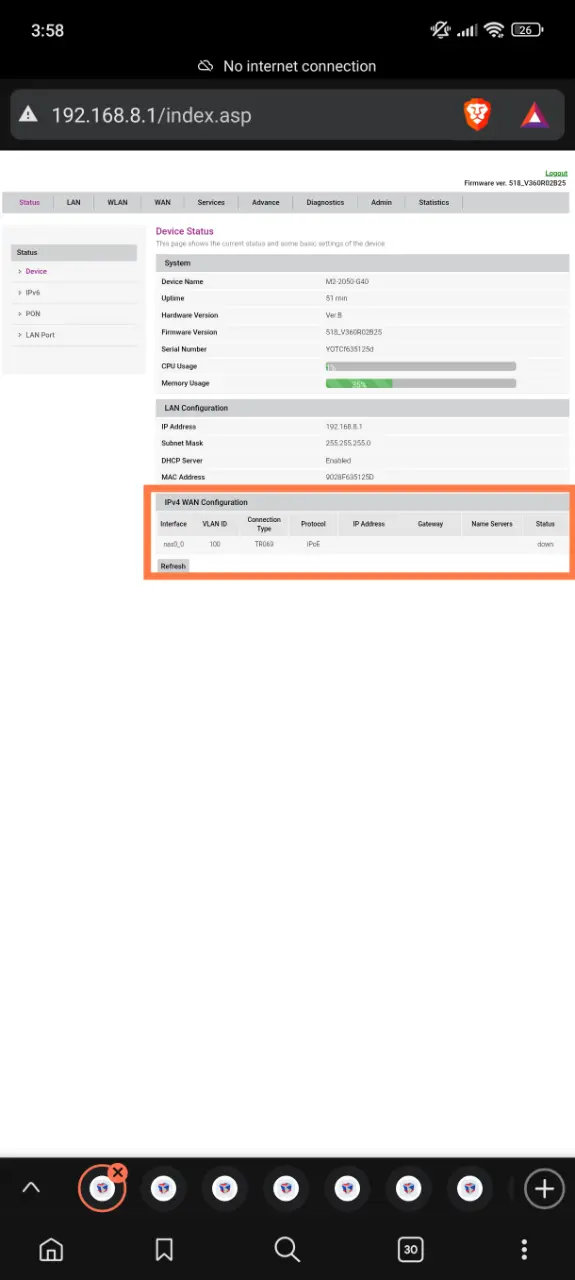Switch to the WLAN tab
Screen dimensions: 575x1280
click(x=118, y=202)
